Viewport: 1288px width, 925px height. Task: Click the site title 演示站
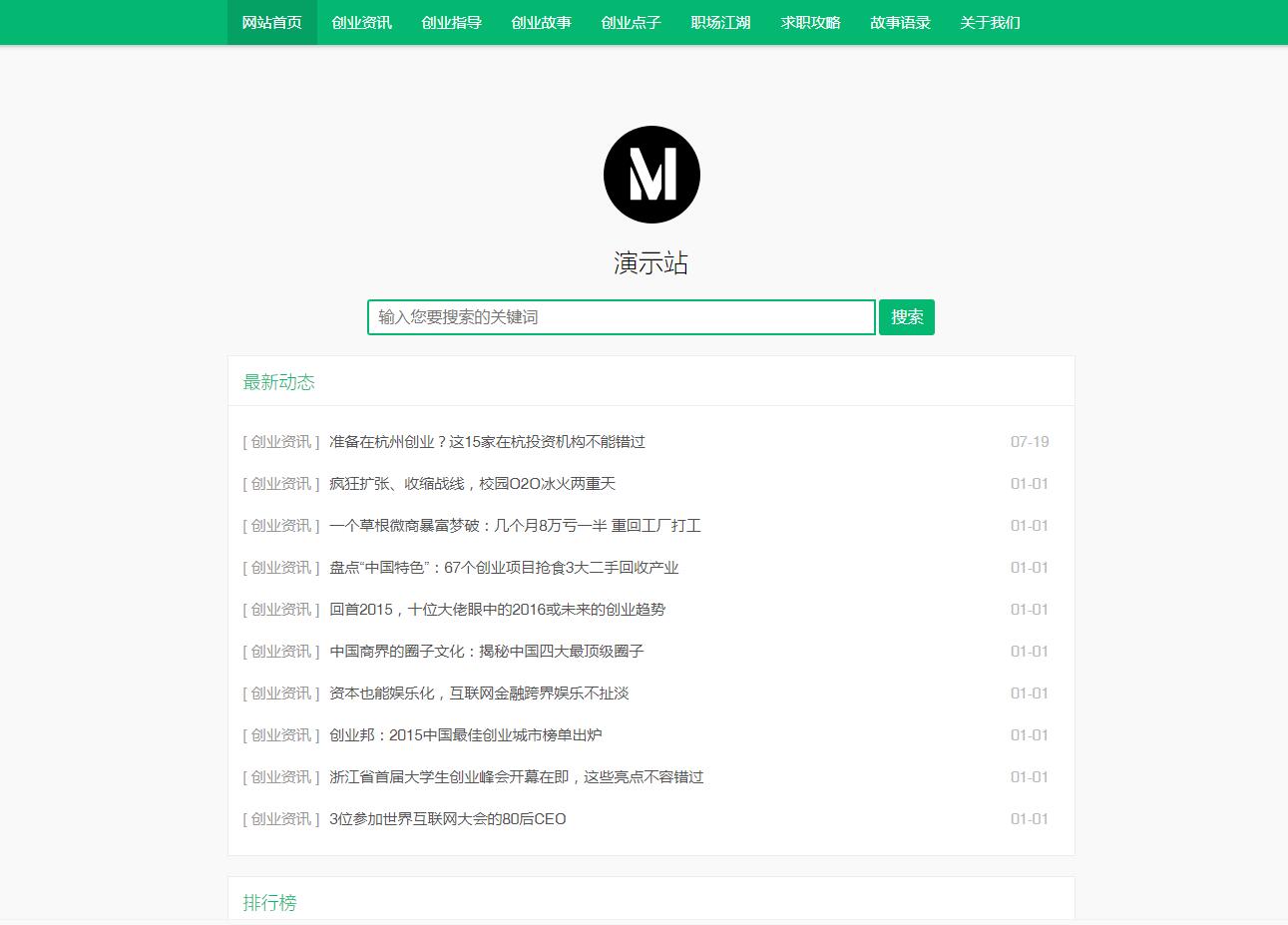click(651, 262)
